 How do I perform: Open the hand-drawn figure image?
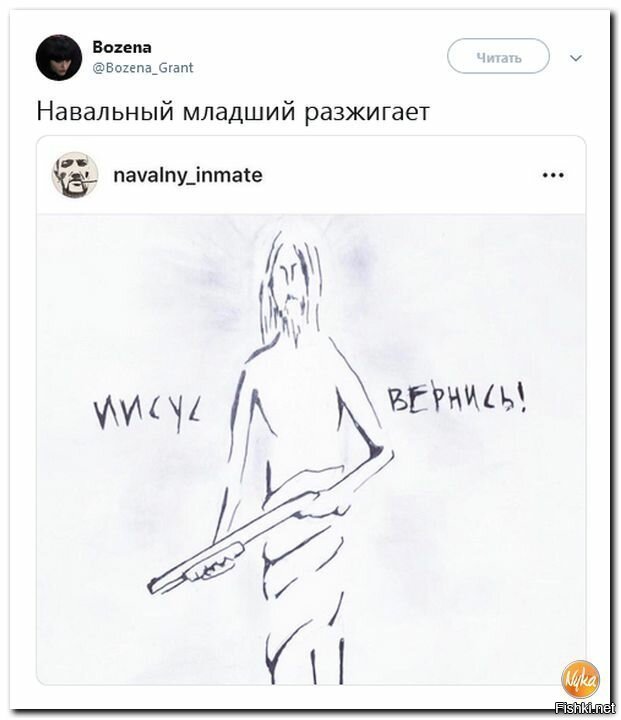[311, 449]
